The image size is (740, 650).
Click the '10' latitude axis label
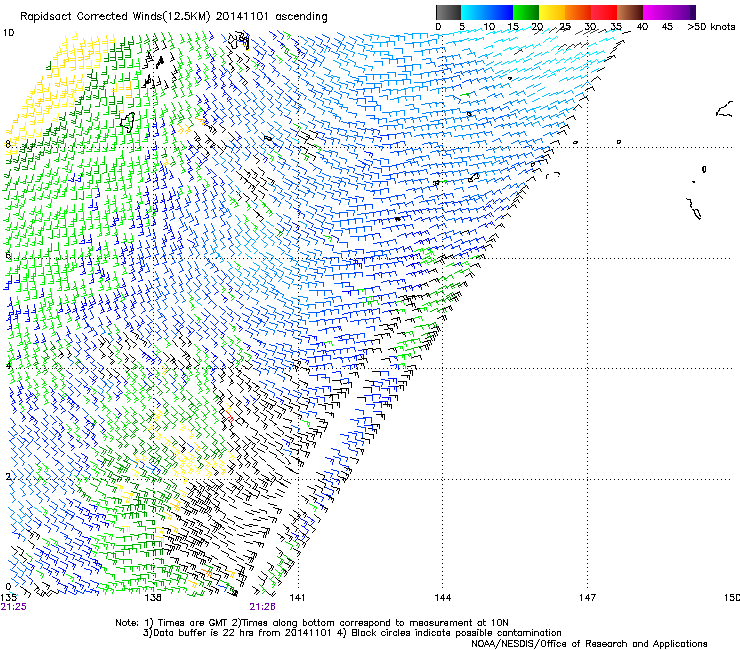click(x=8, y=33)
